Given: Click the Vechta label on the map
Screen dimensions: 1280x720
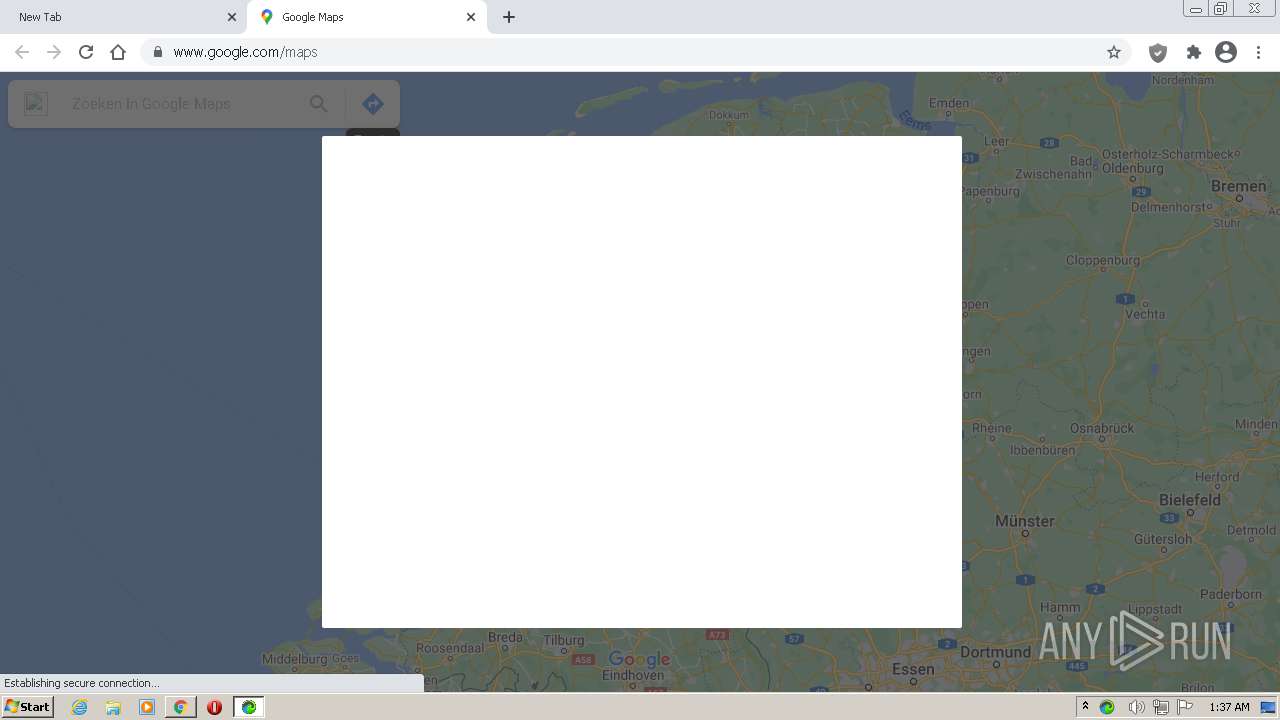Looking at the screenshot, I should point(1145,314).
